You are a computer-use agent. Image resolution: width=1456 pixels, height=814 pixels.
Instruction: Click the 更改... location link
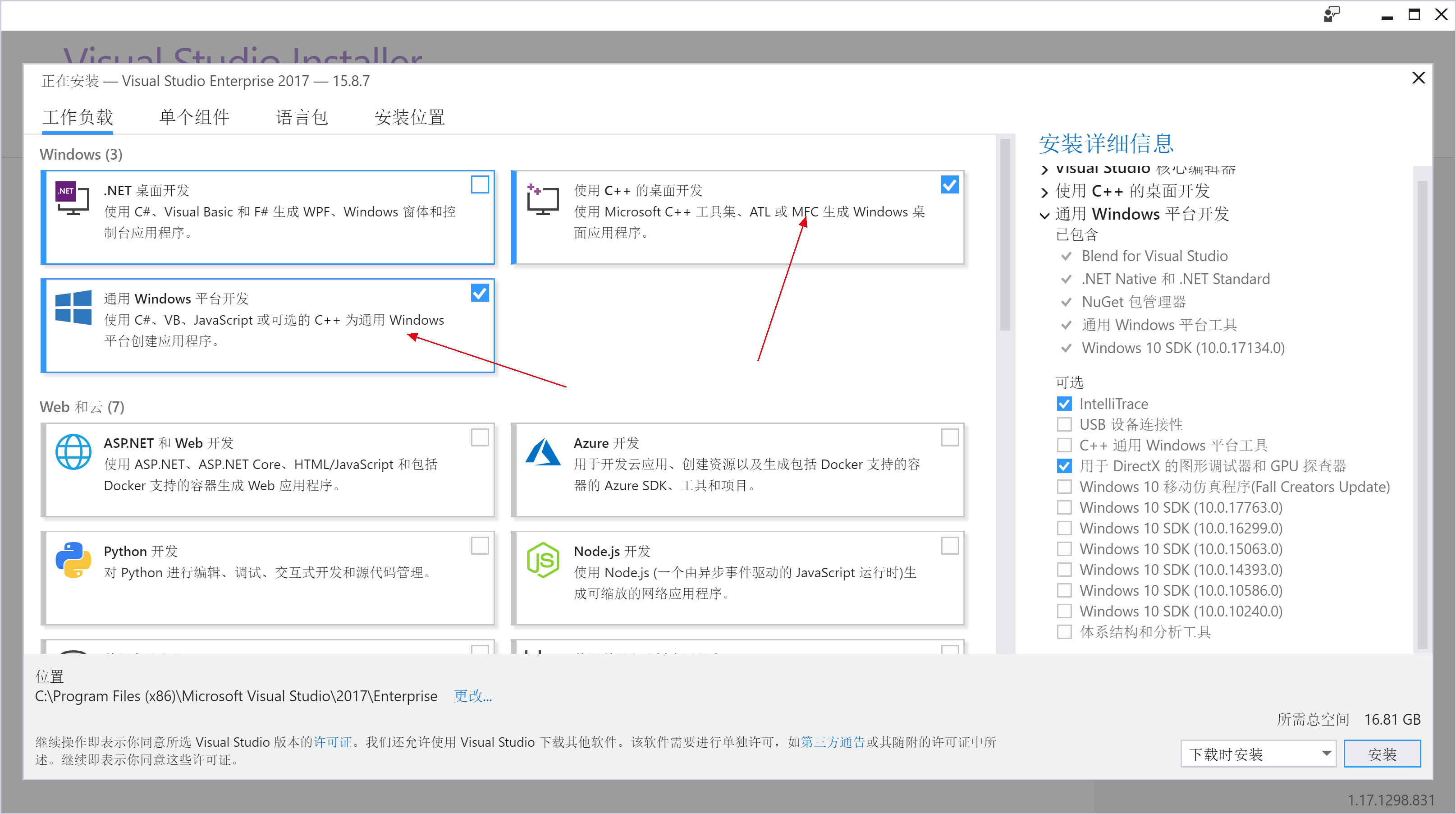click(472, 696)
